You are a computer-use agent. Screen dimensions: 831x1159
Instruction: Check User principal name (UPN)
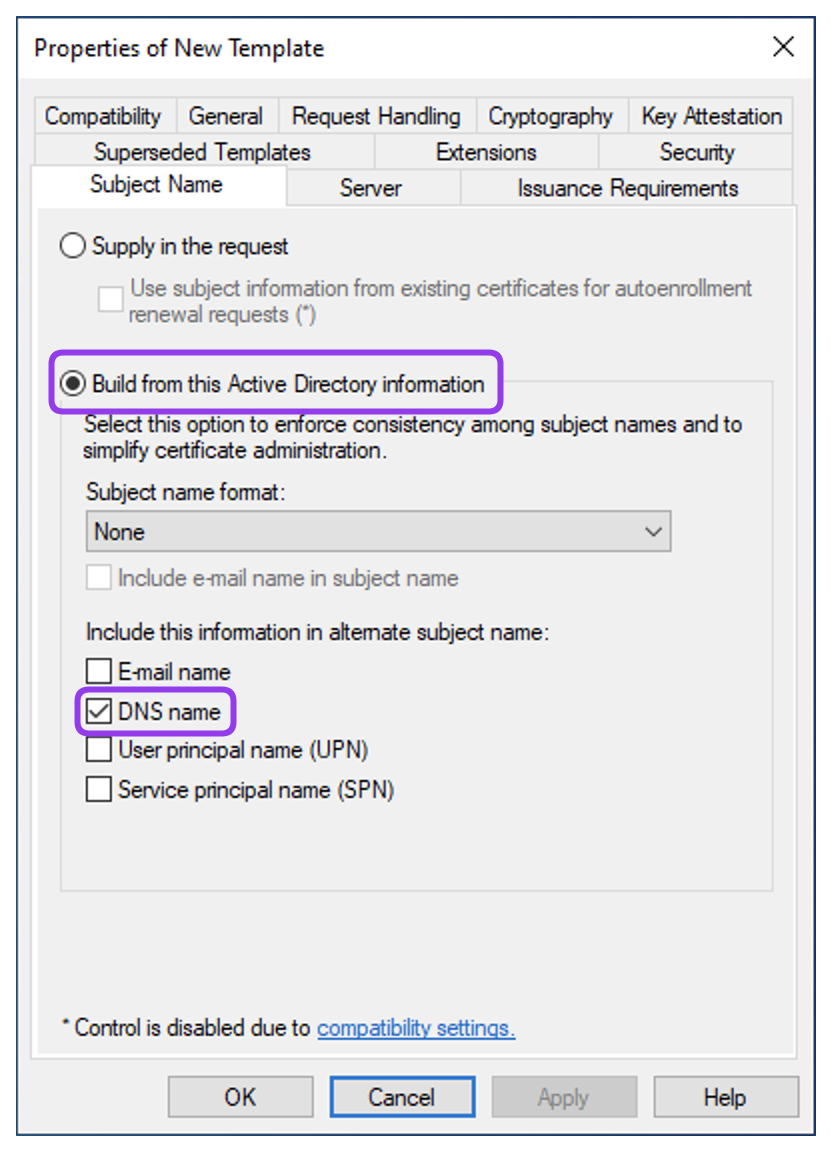pyautogui.click(x=98, y=750)
